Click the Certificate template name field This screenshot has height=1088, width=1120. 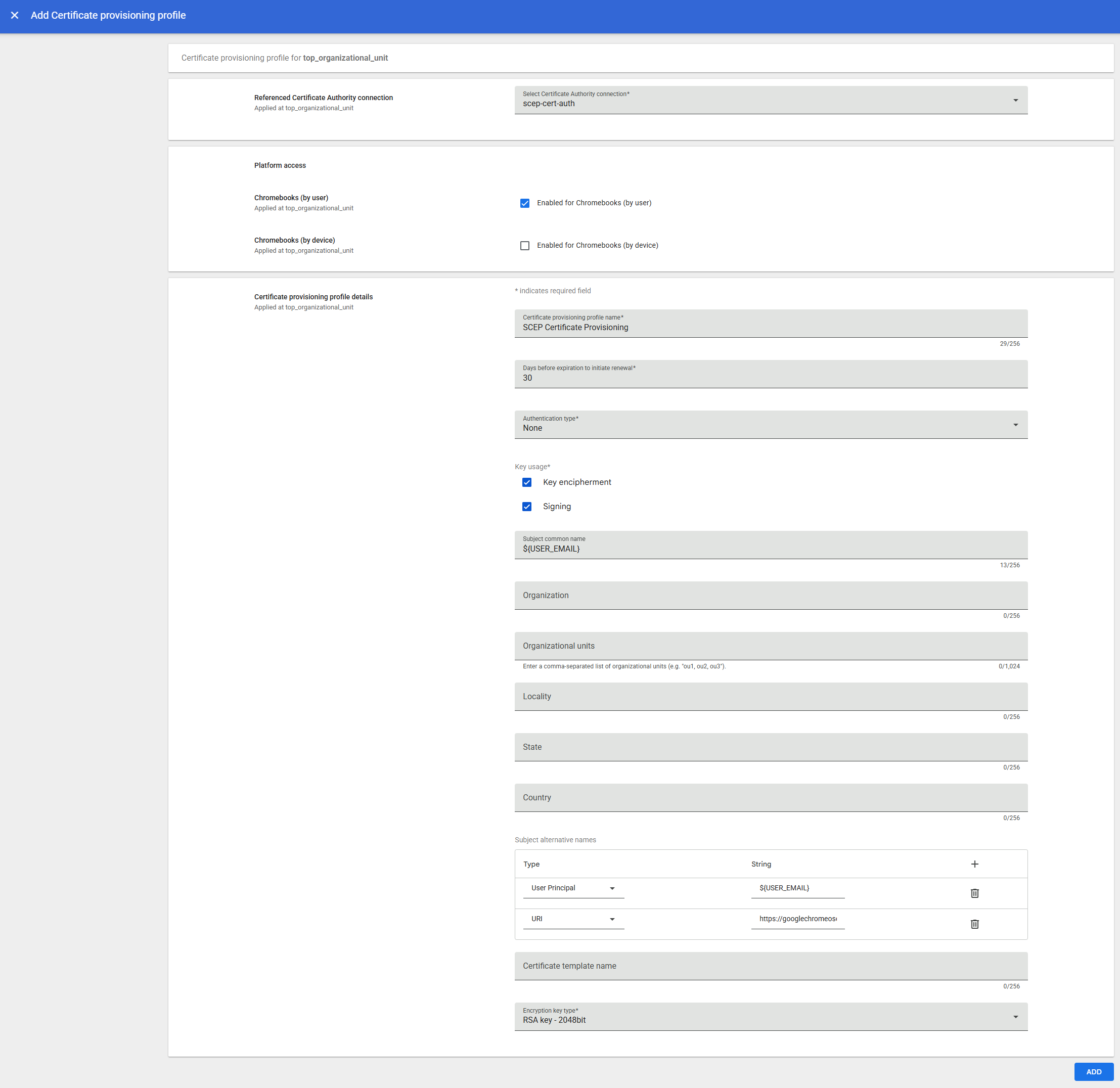click(x=771, y=966)
